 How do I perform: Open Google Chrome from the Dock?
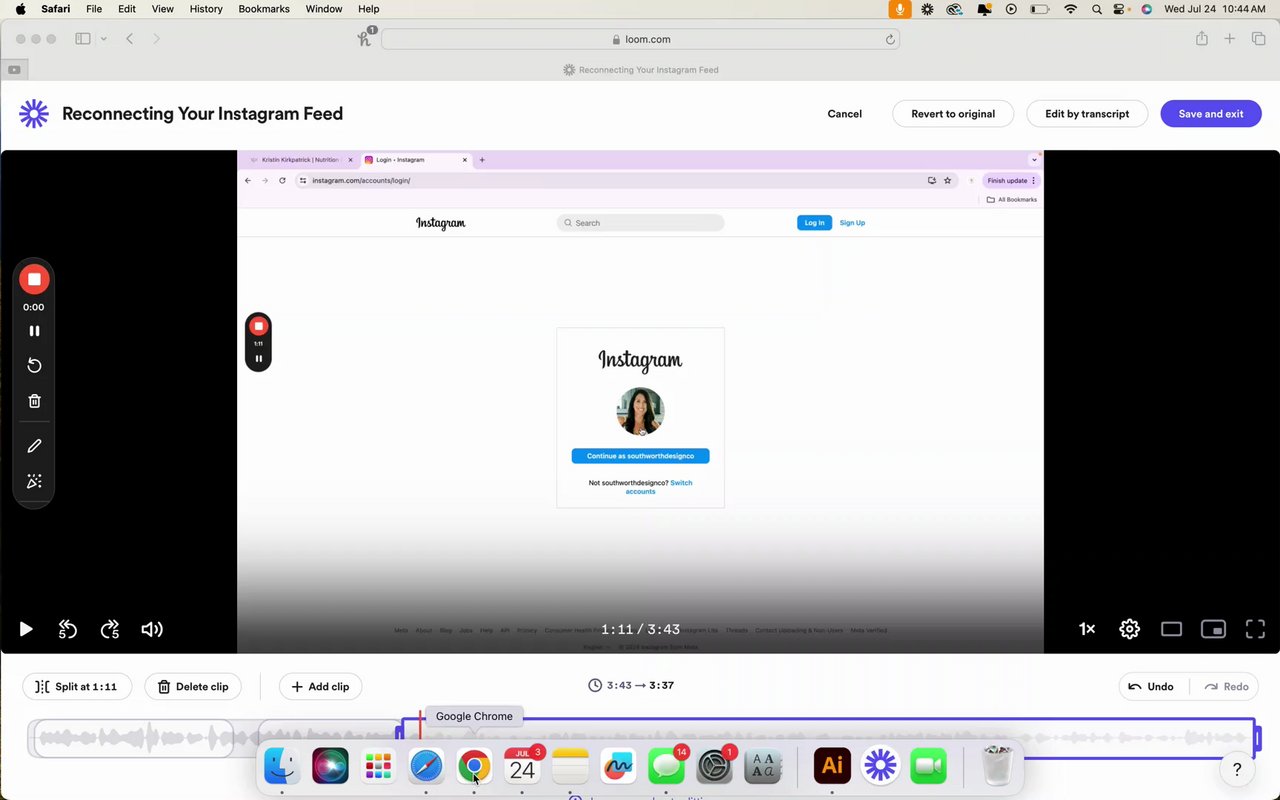[474, 767]
